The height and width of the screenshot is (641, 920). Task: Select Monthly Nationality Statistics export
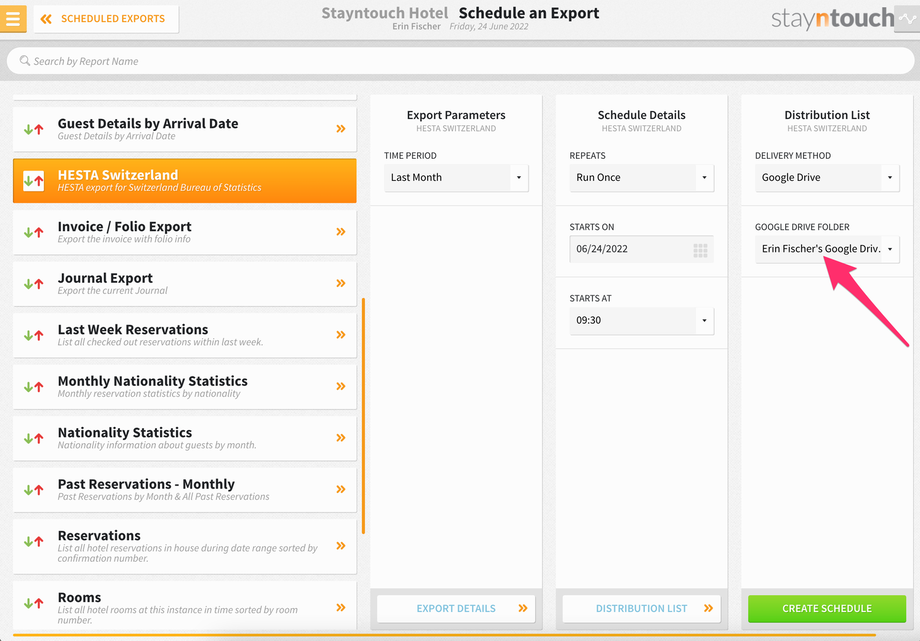(184, 387)
